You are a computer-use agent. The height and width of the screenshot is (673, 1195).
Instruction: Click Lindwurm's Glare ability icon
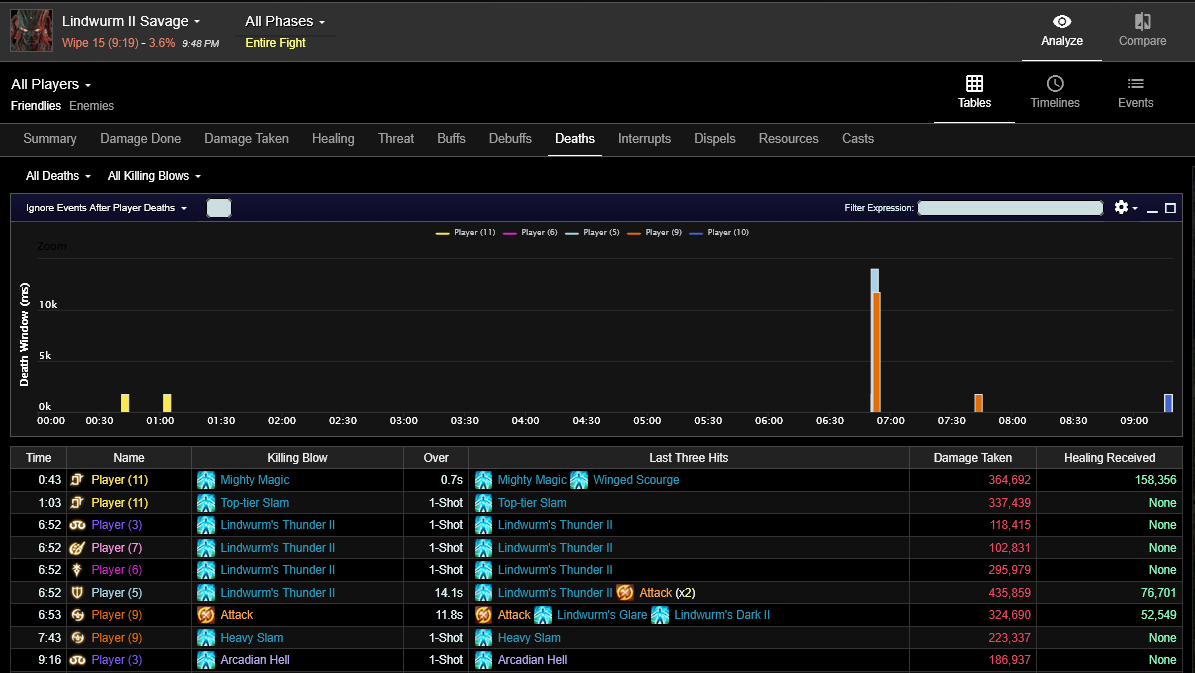tap(543, 615)
